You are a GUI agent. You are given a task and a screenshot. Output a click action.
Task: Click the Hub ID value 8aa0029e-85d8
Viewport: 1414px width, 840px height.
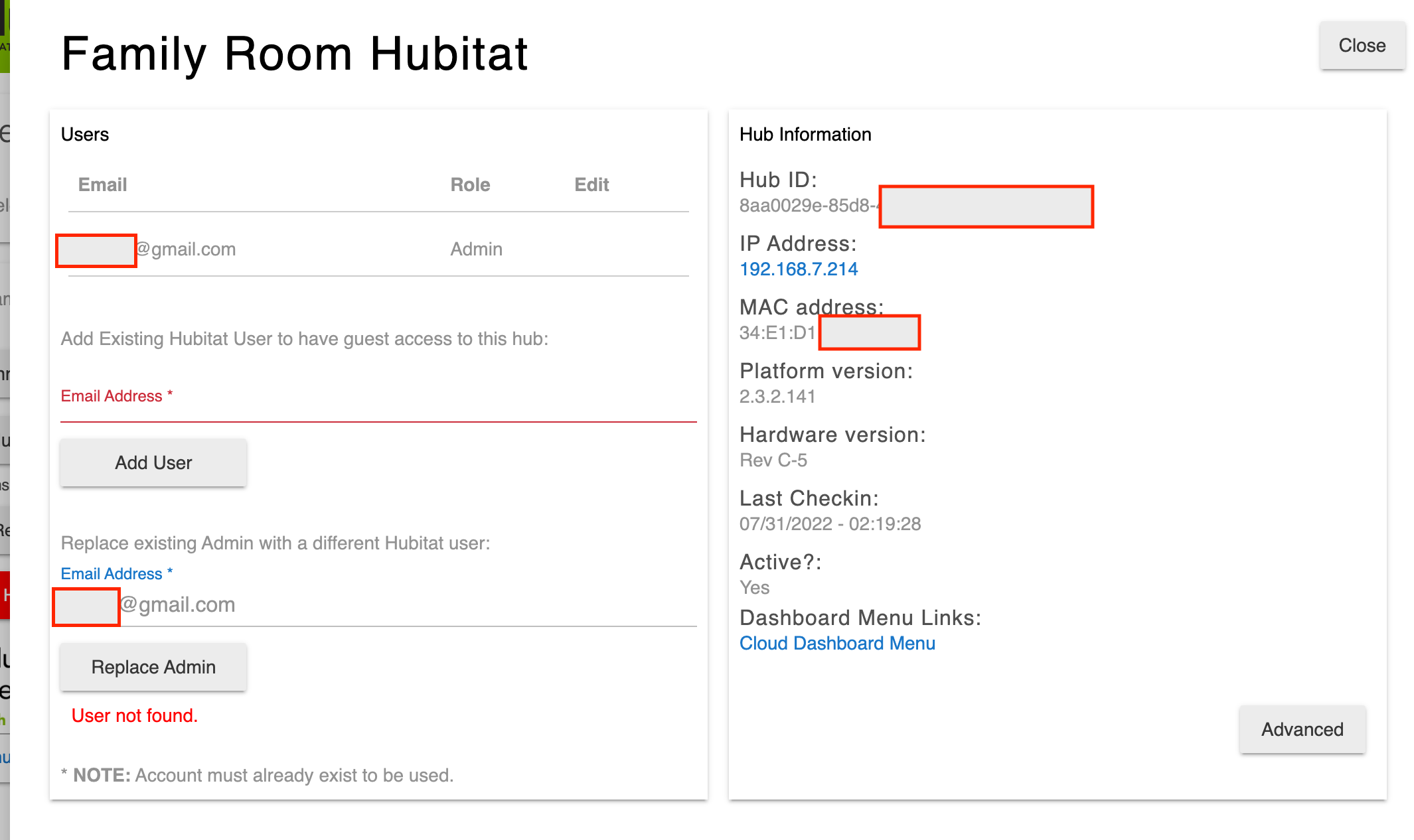pyautogui.click(x=809, y=206)
